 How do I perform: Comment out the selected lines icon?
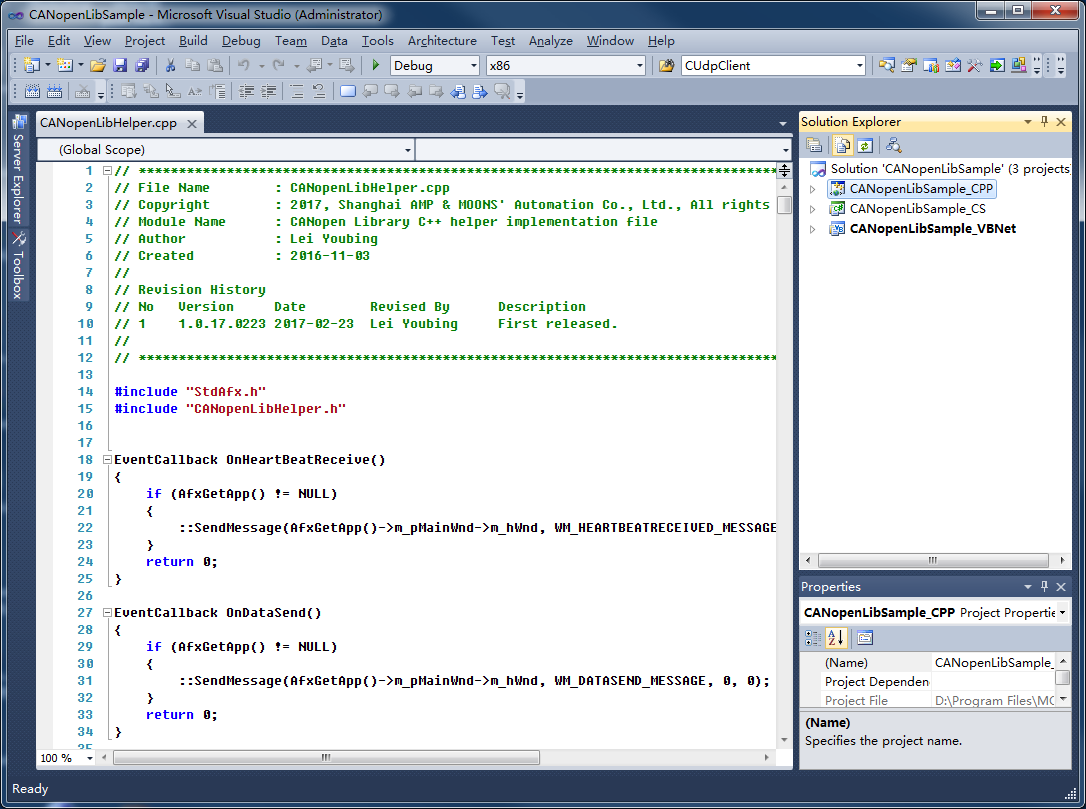[297, 91]
